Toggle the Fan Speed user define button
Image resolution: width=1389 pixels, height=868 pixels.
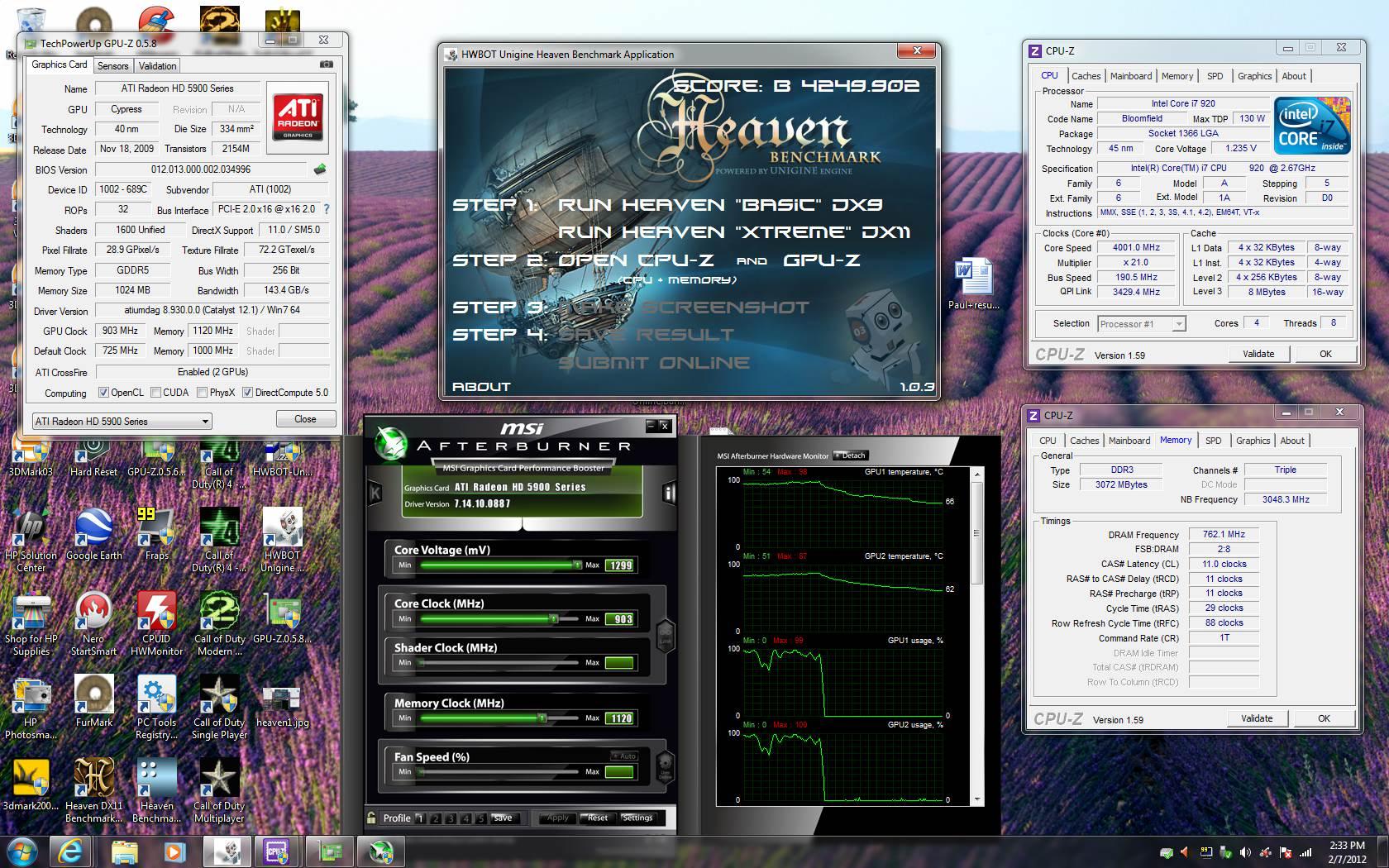pyautogui.click(x=664, y=765)
